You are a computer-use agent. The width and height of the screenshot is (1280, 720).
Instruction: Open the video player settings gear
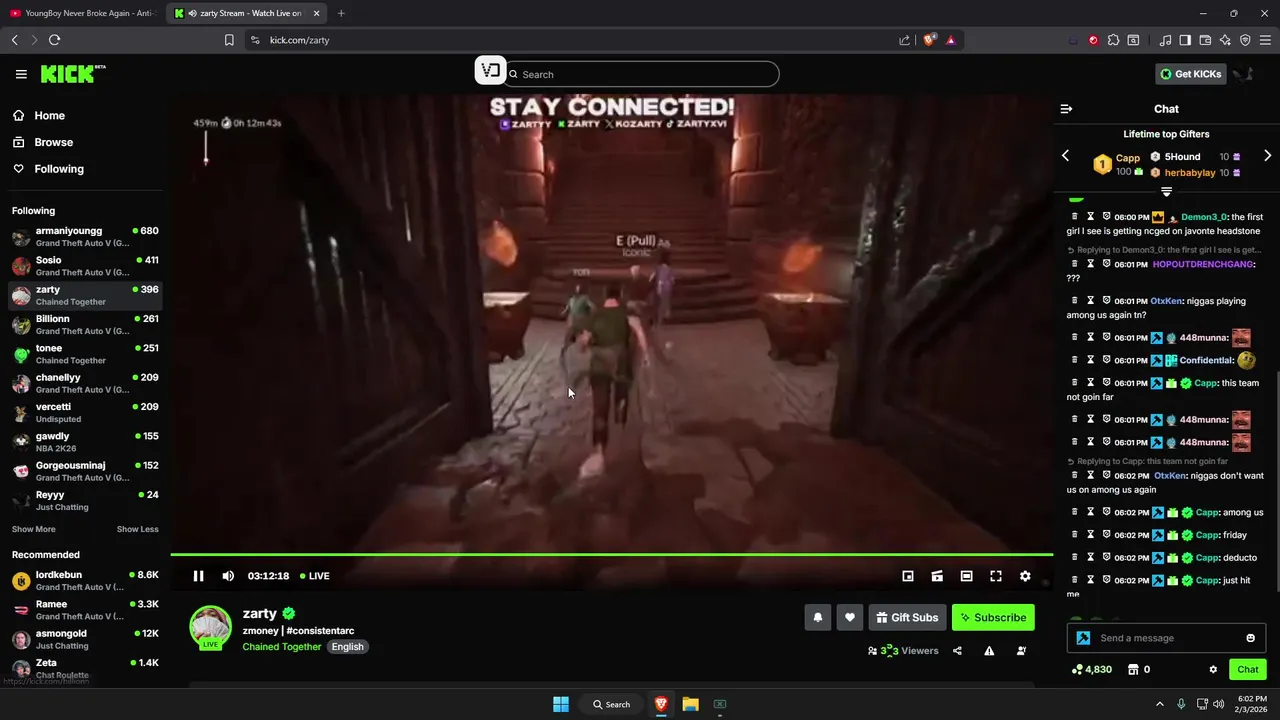[1025, 576]
